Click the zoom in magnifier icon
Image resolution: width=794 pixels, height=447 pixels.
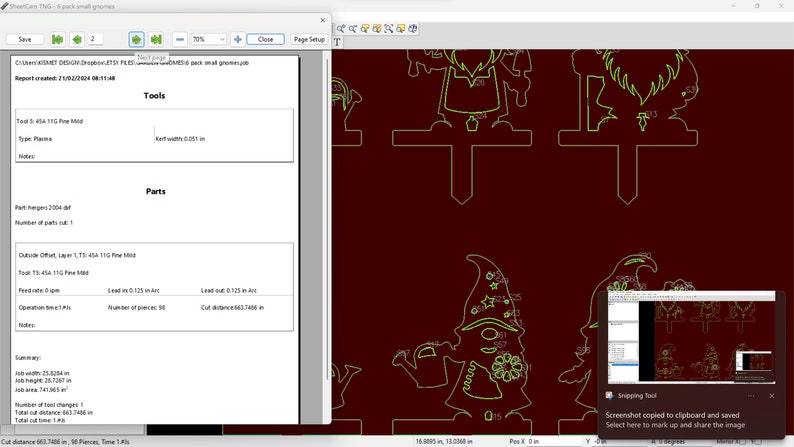click(341, 29)
